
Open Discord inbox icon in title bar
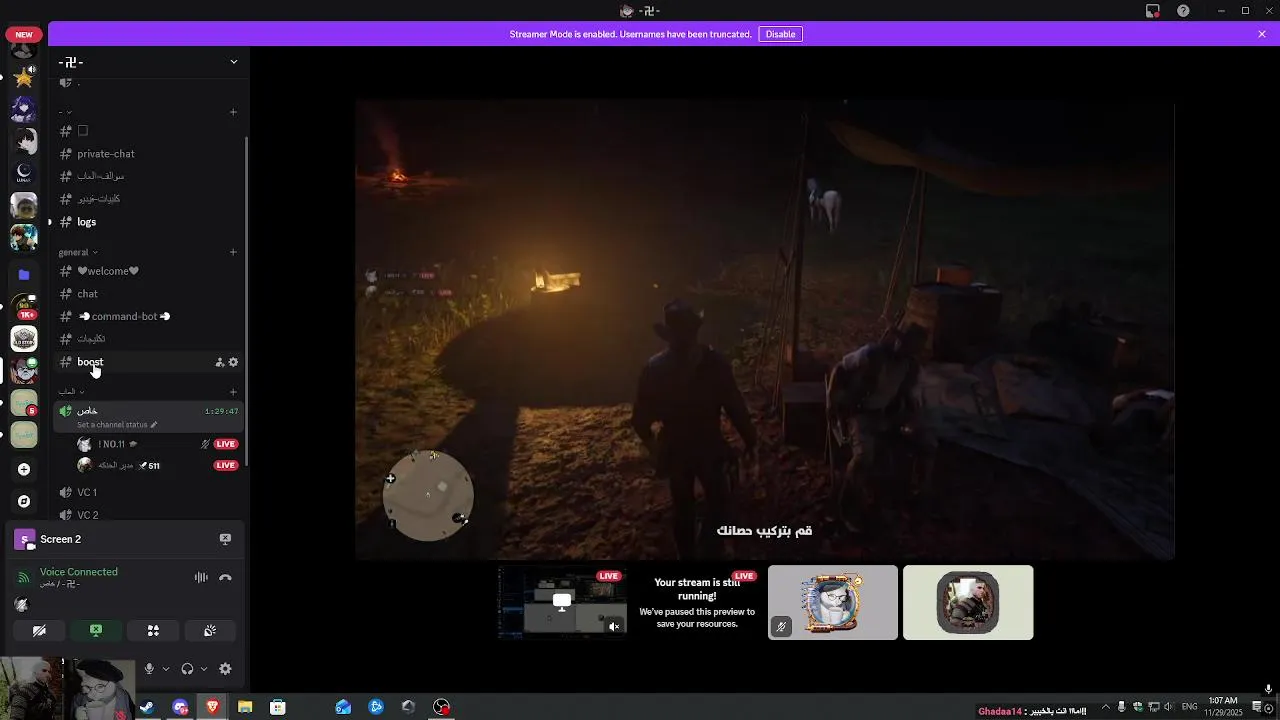(x=1153, y=11)
